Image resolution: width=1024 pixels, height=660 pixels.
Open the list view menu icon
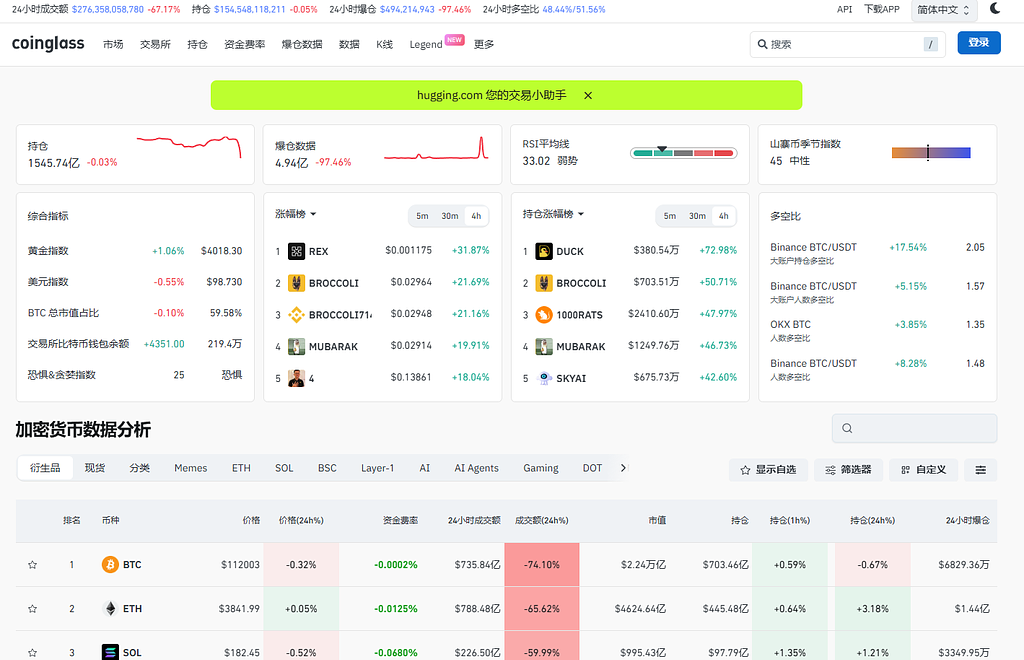coord(981,469)
